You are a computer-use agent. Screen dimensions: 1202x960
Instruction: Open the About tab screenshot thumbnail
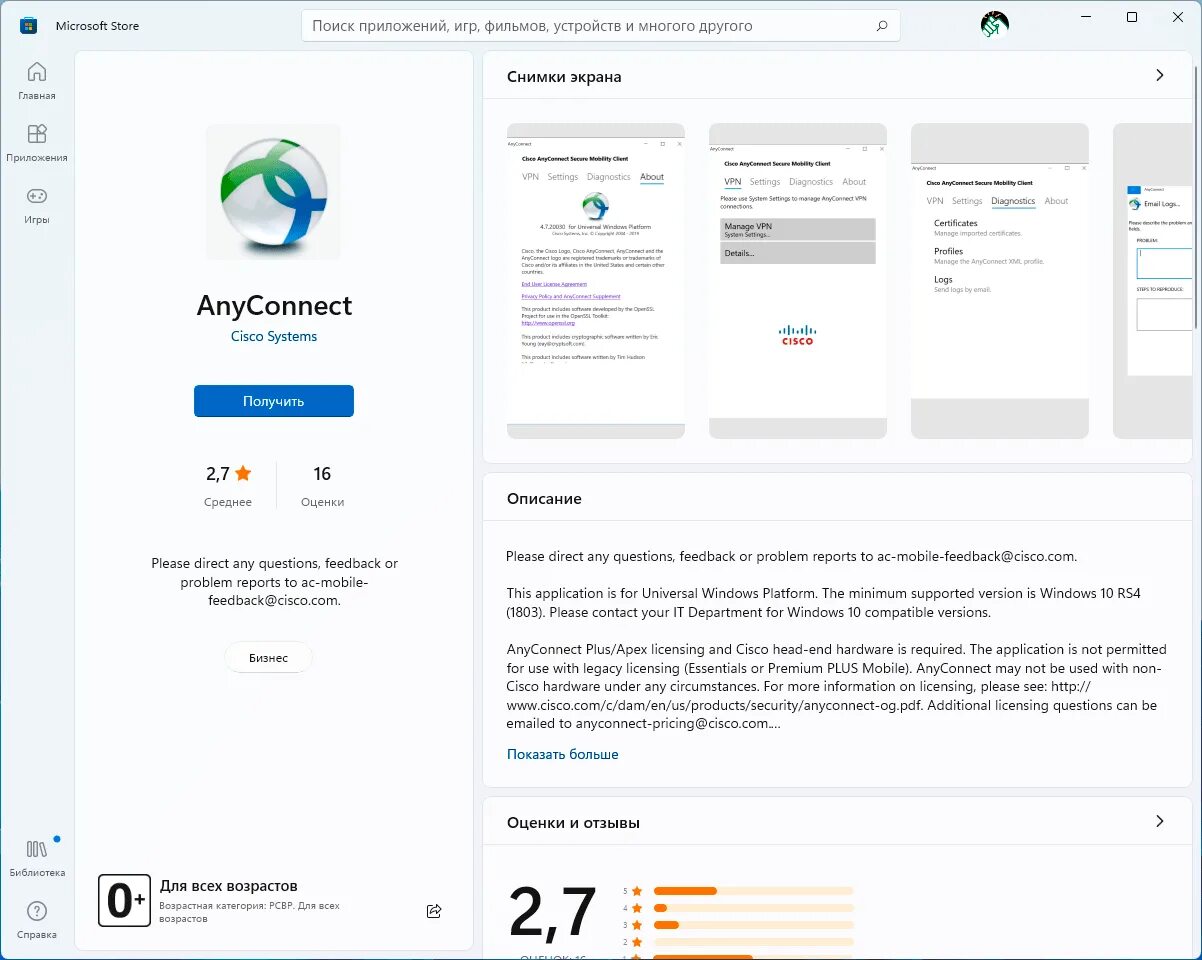click(x=596, y=281)
